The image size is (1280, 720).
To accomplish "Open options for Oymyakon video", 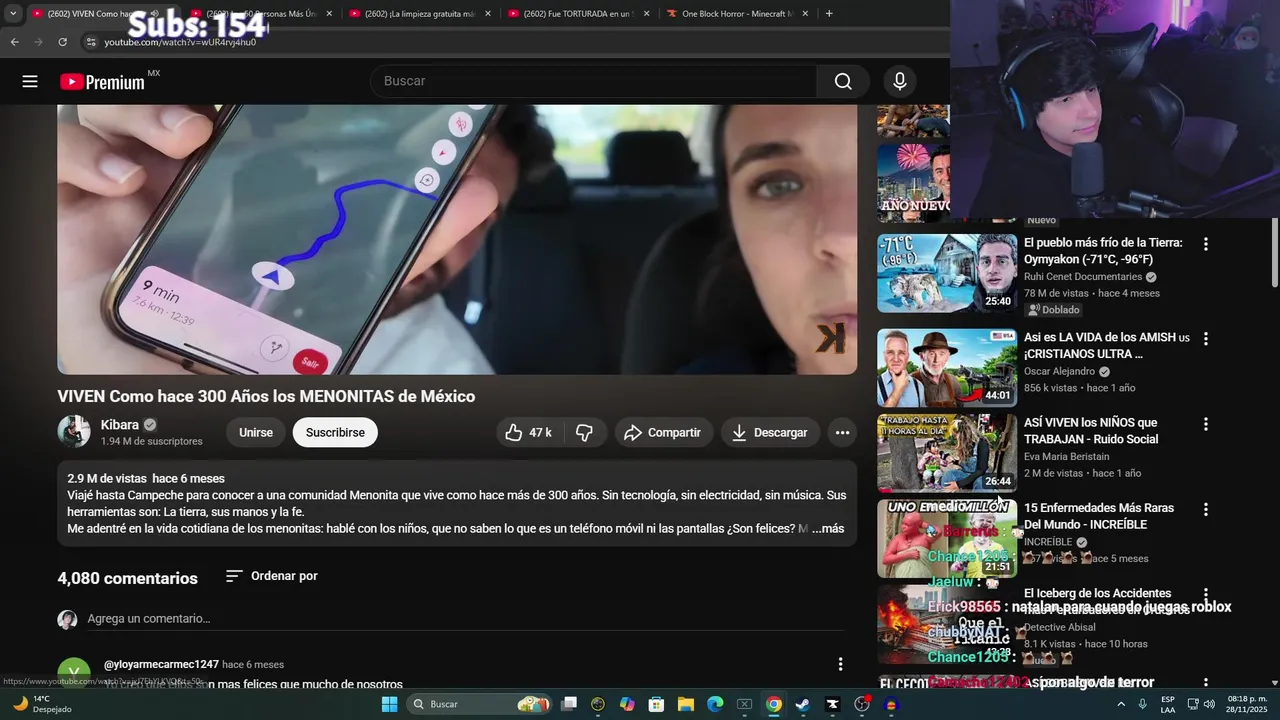I will 1205,244.
